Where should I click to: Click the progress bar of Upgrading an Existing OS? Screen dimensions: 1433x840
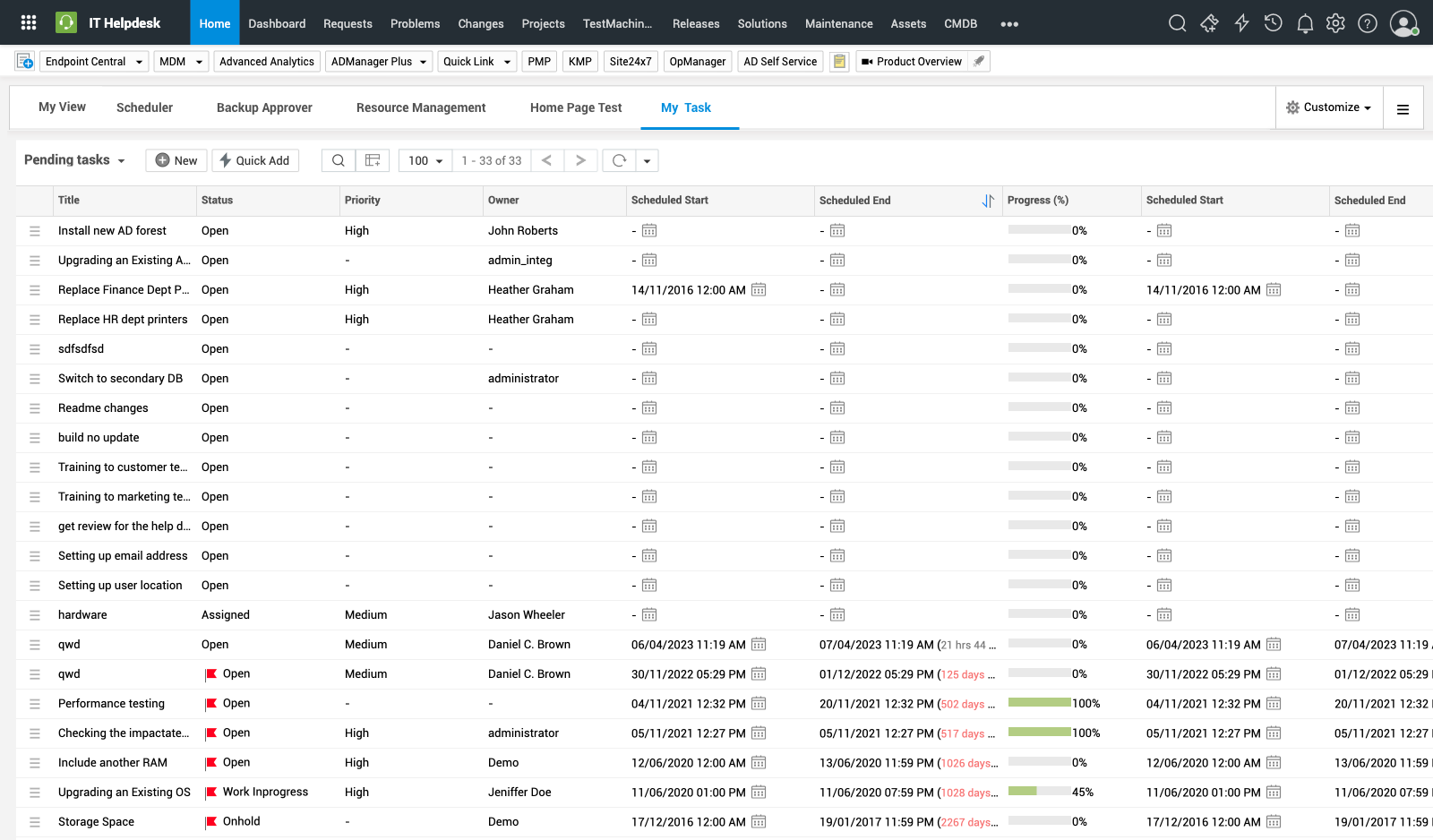click(x=1039, y=792)
